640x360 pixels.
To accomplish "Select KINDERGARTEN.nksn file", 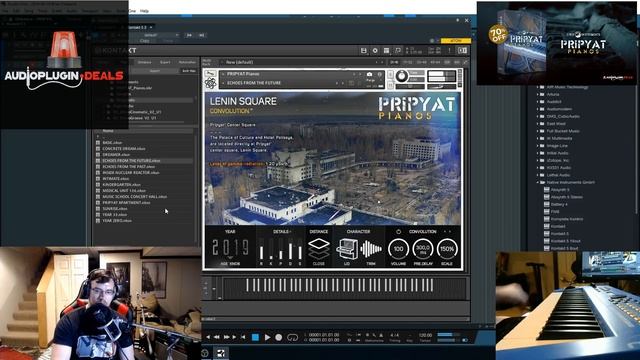I will [x=121, y=185].
